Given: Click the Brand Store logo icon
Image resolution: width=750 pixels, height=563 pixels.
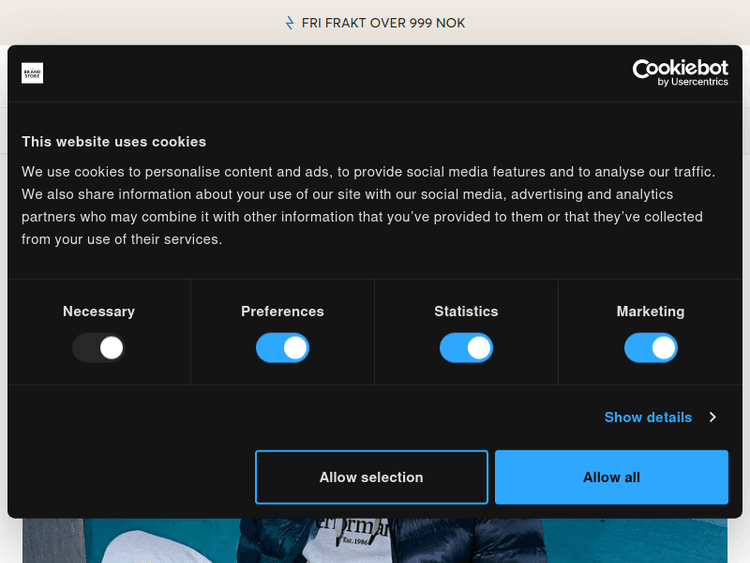Looking at the screenshot, I should [x=32, y=73].
